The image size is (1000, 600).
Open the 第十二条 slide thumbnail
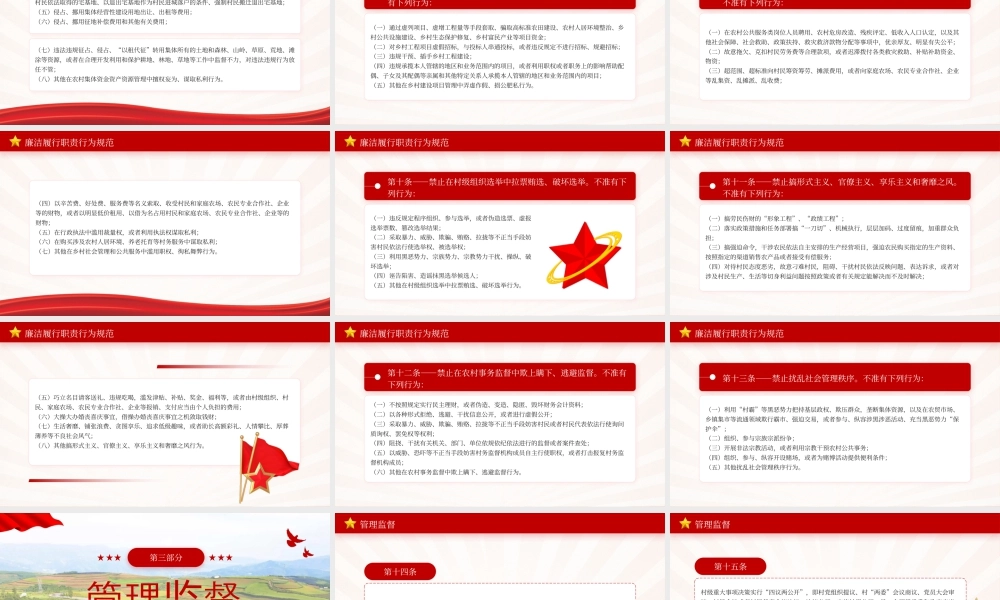[x=499, y=414]
